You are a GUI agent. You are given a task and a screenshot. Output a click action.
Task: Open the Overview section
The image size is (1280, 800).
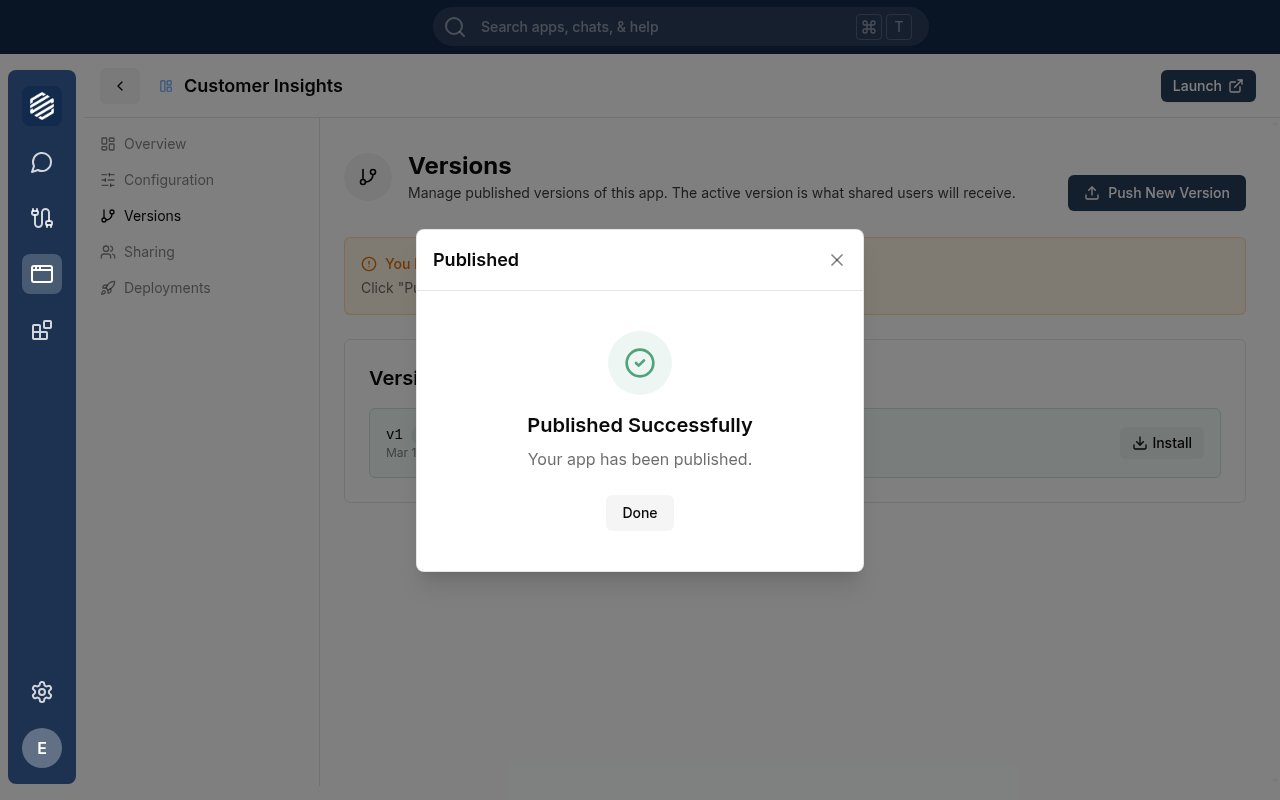(x=143, y=144)
